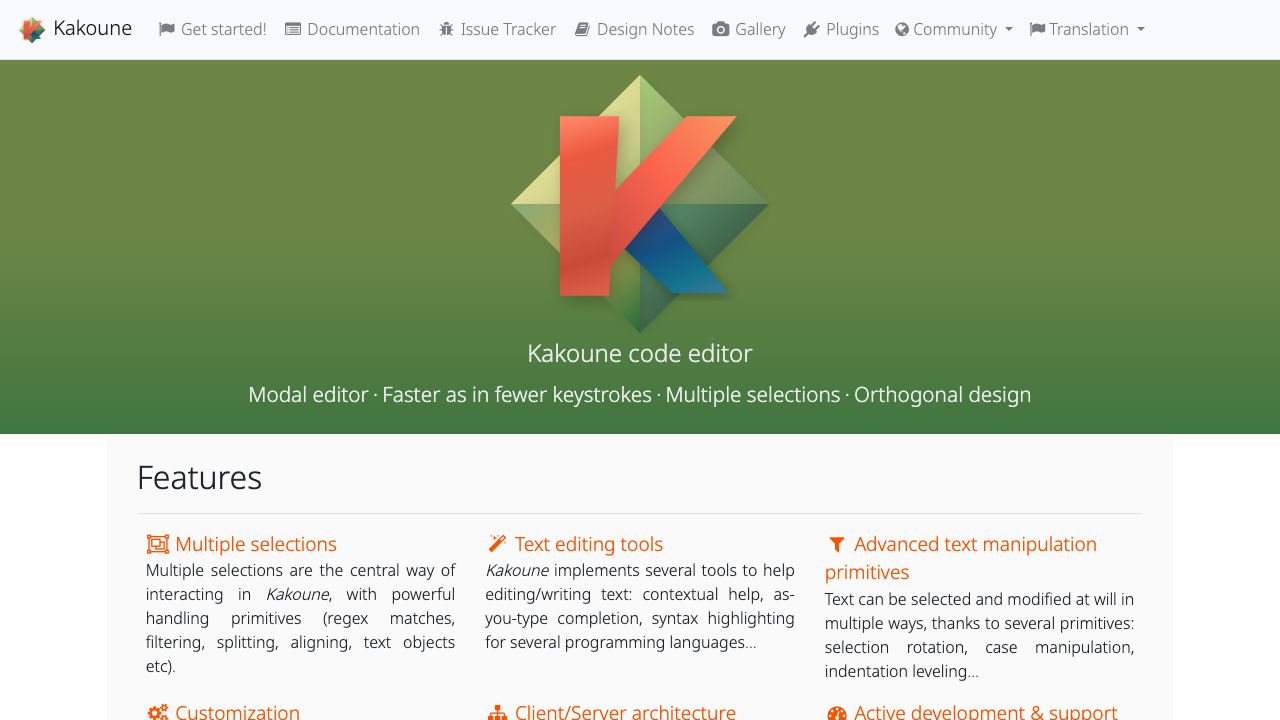Expand the Translation dropdown caret
The width and height of the screenshot is (1280, 720).
coord(1141,30)
